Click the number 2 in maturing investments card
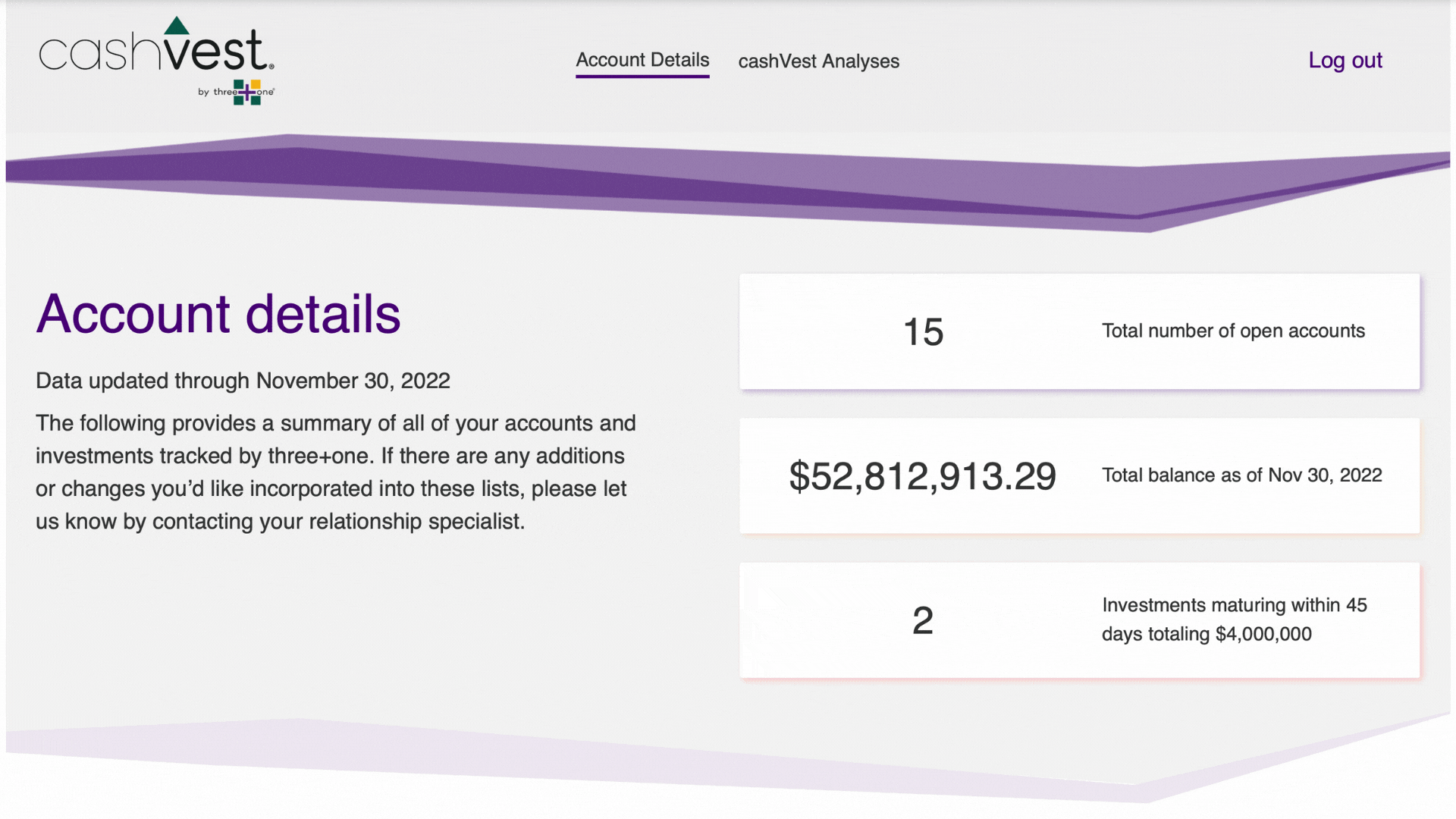The width and height of the screenshot is (1456, 819). tap(923, 620)
